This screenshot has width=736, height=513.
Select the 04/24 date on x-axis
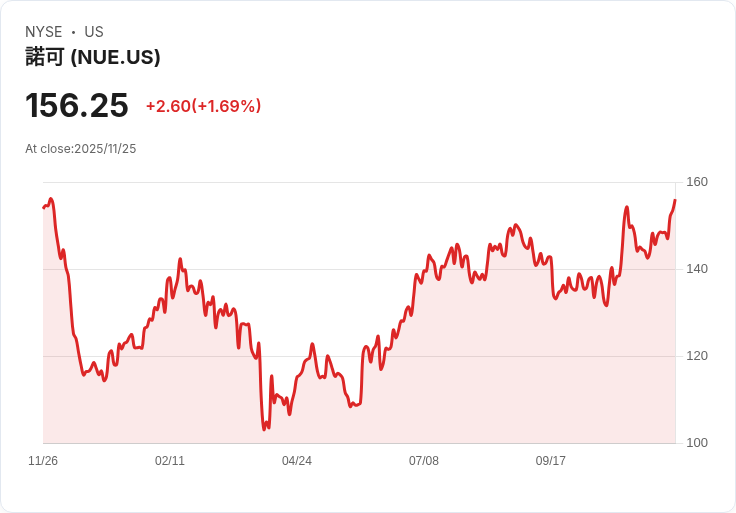point(297,461)
